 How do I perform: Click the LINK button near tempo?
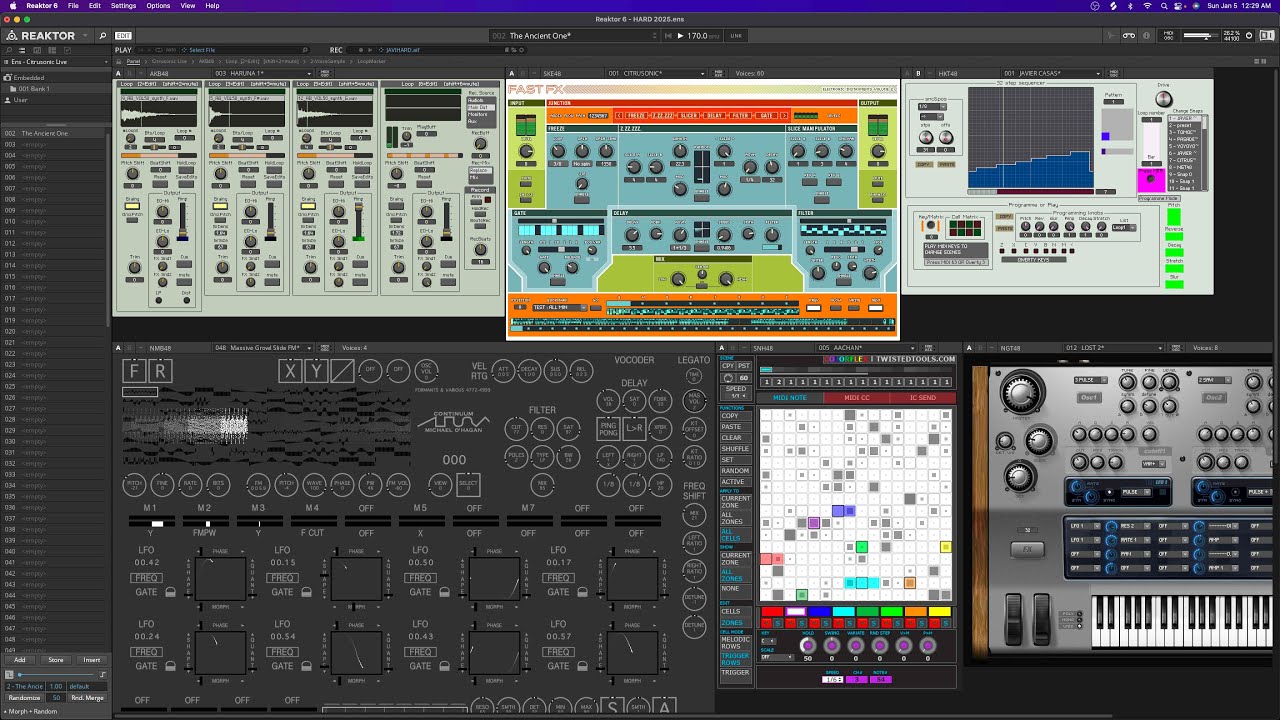pos(736,36)
